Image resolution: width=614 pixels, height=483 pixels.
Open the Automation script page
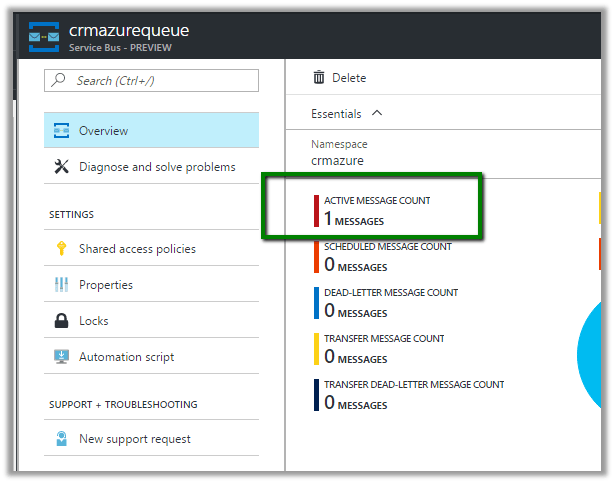pyautogui.click(x=151, y=356)
